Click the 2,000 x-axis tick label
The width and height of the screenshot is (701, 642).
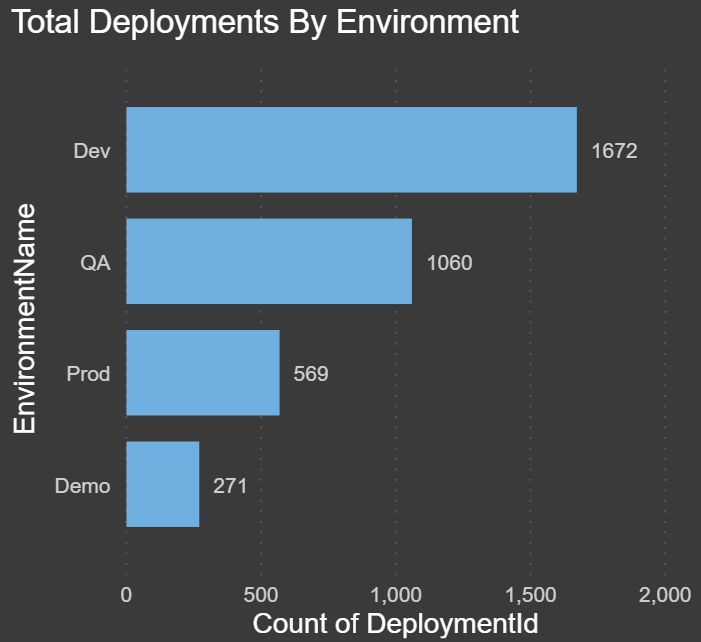[664, 594]
